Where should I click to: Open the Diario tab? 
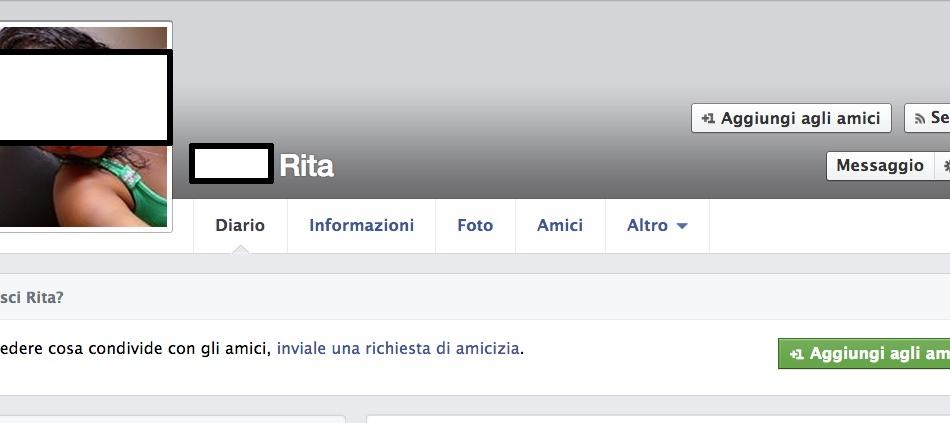(x=240, y=225)
